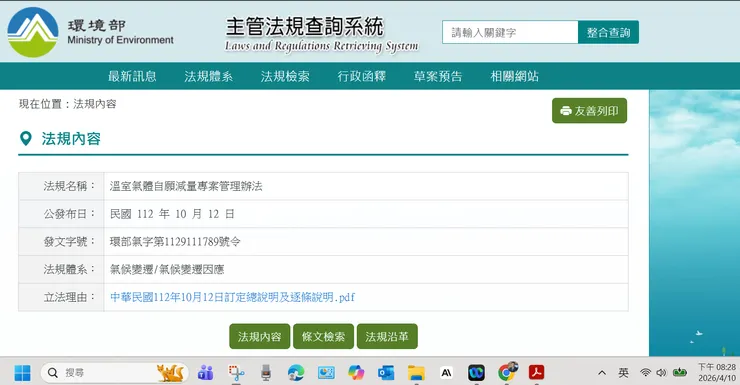The image size is (740, 385).
Task: Click the cat search highlight icon
Action: coord(171,373)
